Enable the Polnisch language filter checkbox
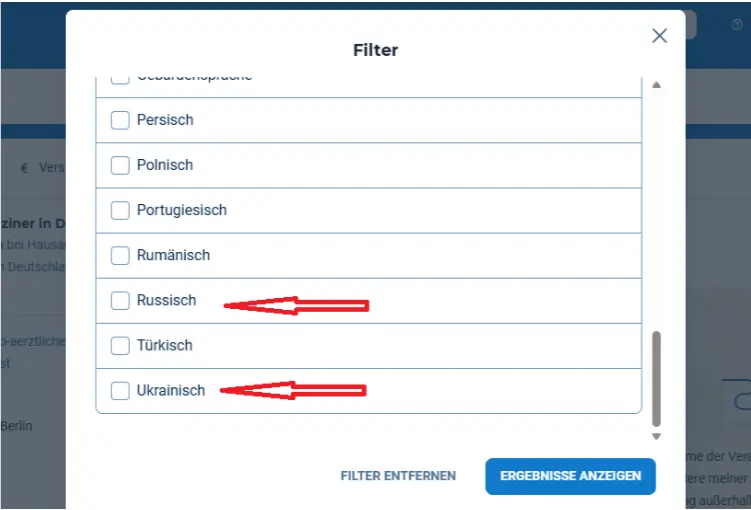This screenshot has width=751, height=510. 120,165
